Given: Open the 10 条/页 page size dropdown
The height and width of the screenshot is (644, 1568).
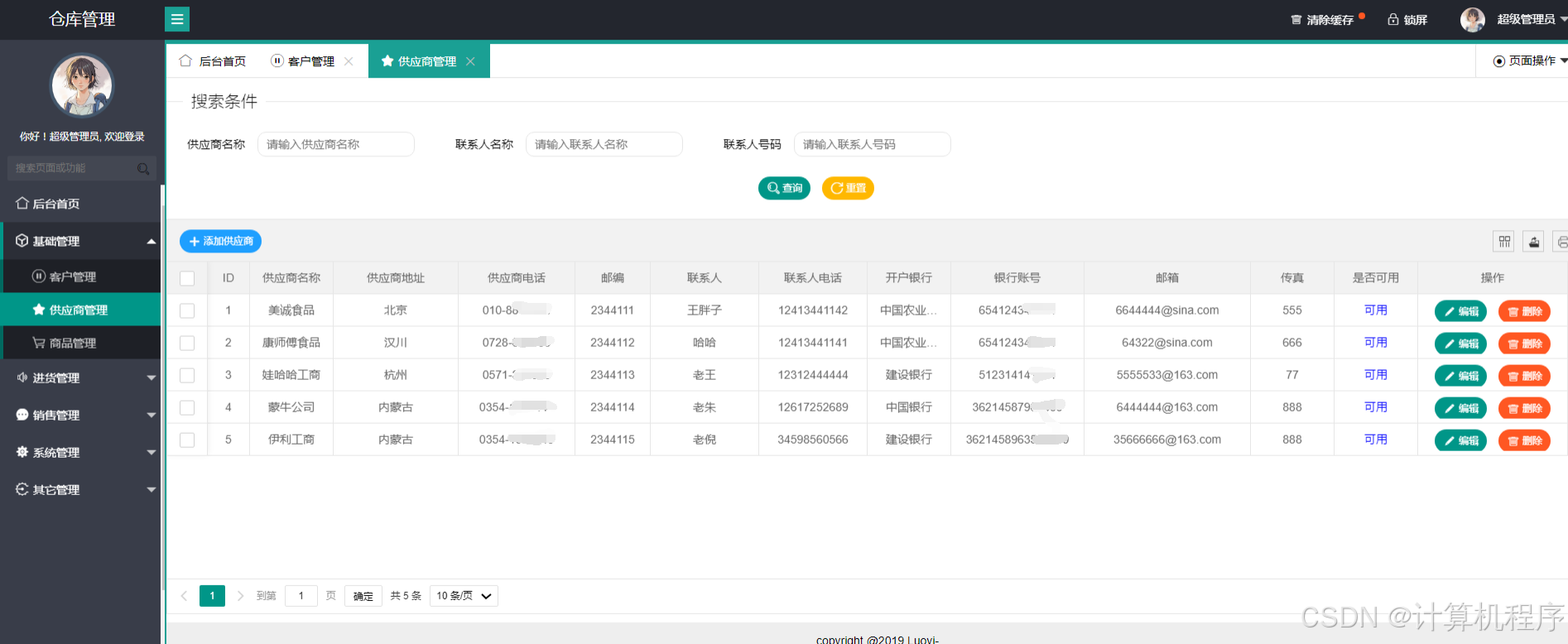Looking at the screenshot, I should pos(464,596).
